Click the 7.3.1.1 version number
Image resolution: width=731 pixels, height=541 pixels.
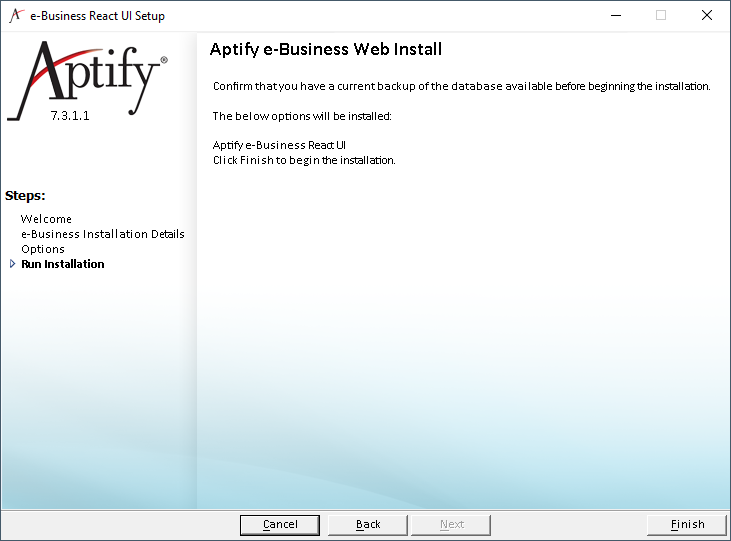coord(70,116)
